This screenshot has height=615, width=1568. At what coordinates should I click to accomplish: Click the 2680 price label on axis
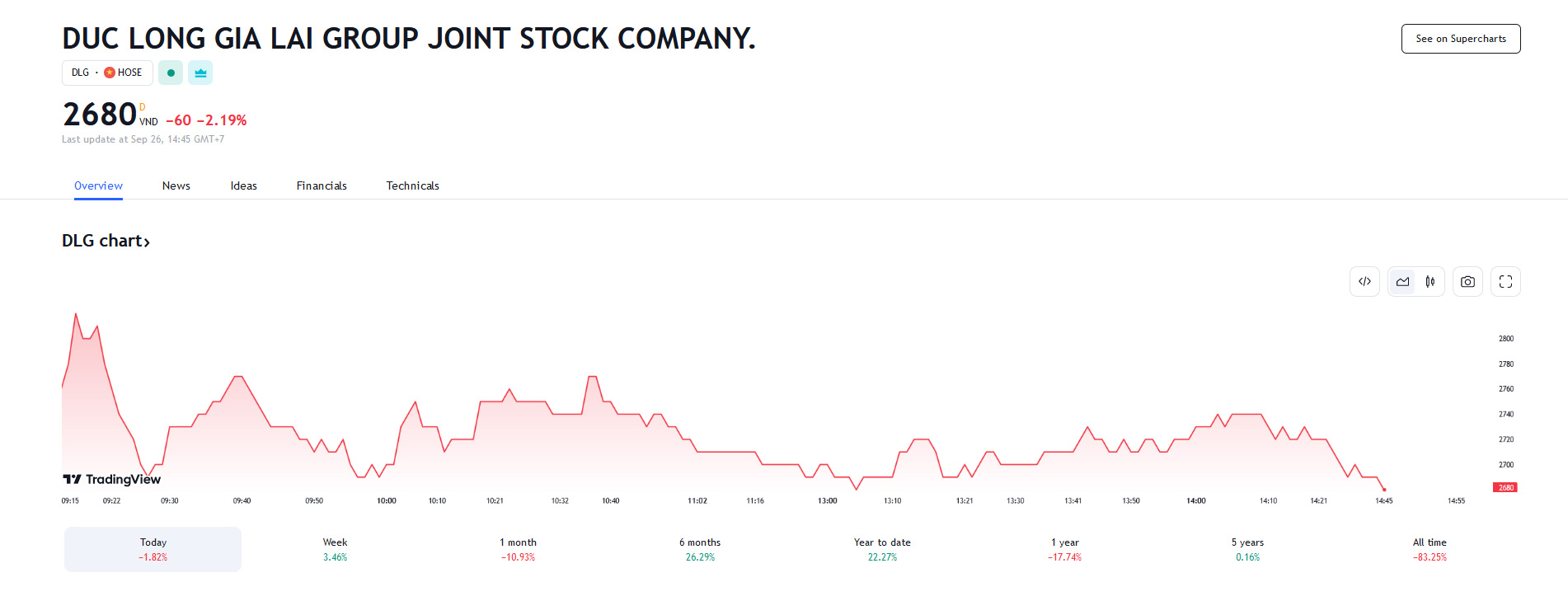point(1505,487)
